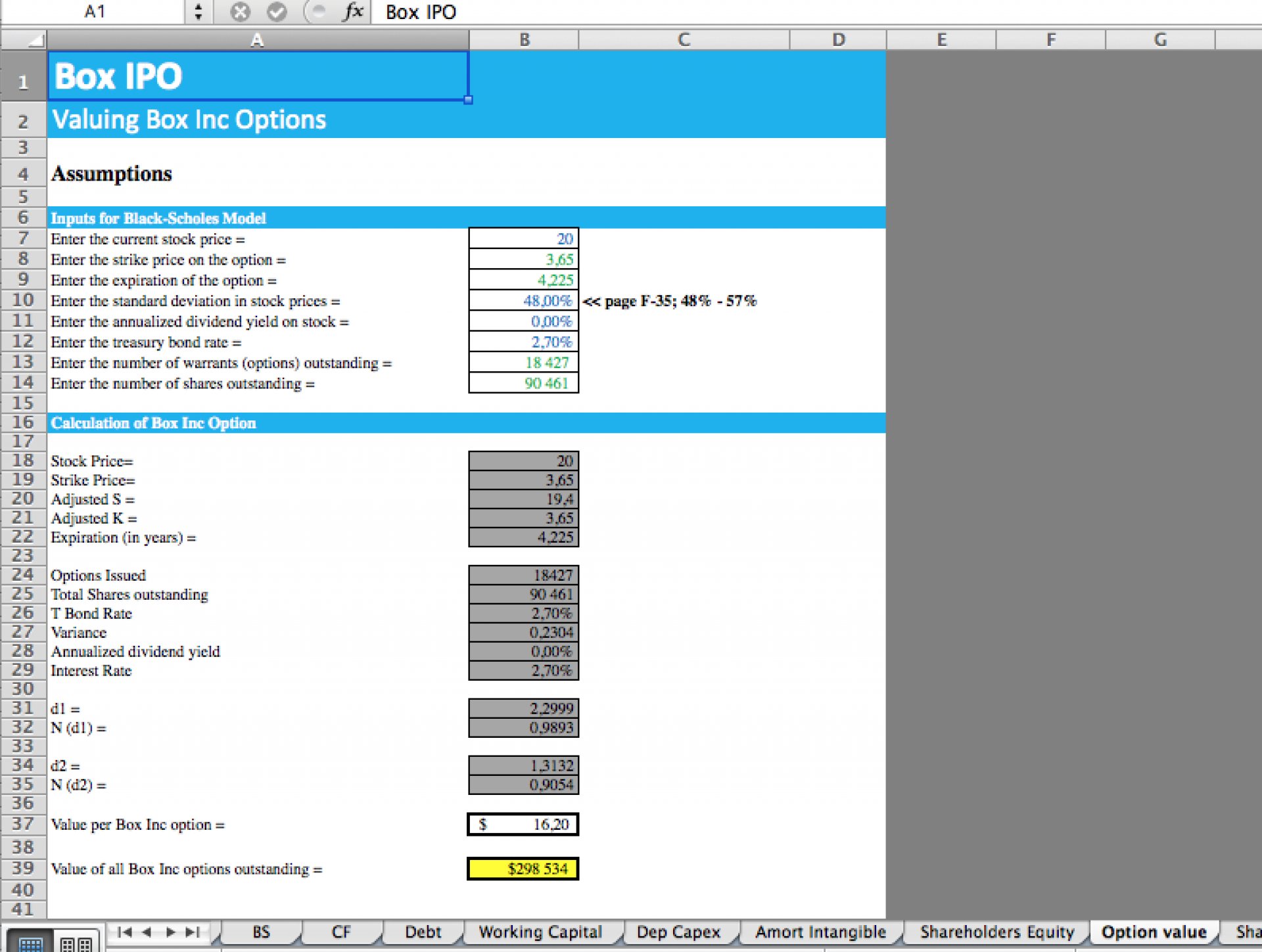Open the Amort Intangible sheet tab

coord(820,932)
